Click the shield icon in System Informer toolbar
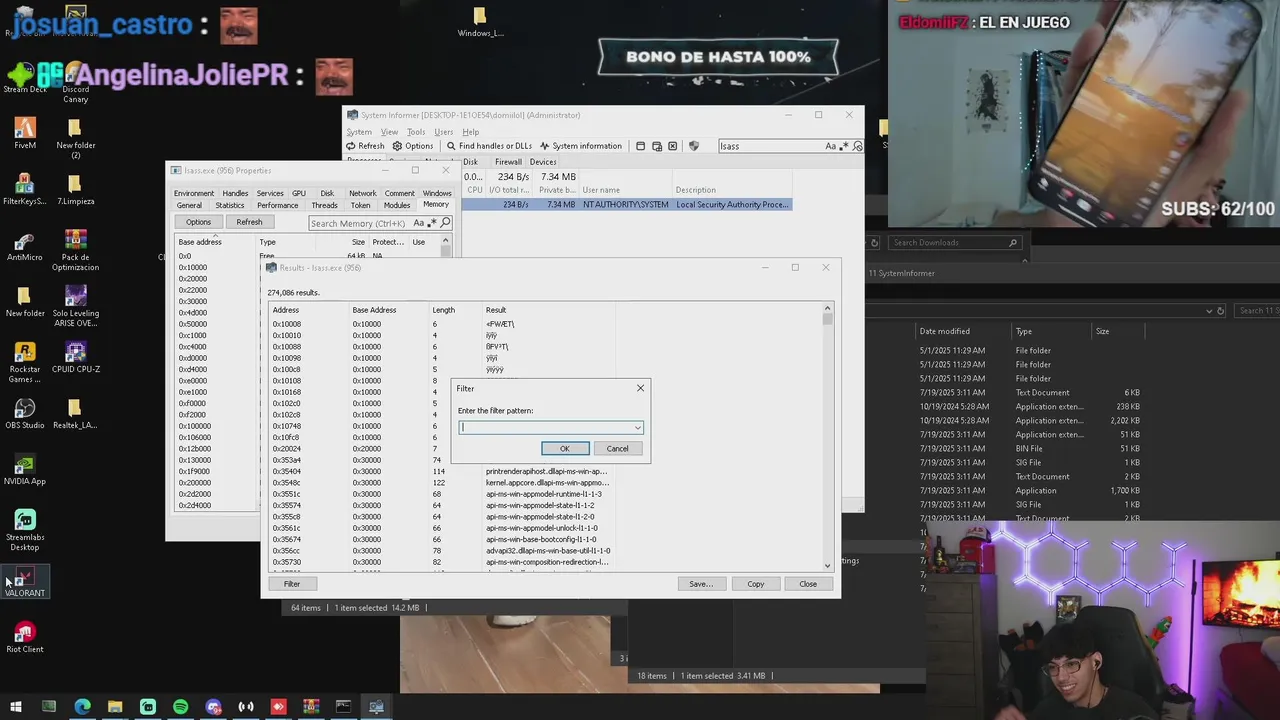Viewport: 1280px width, 720px height. pyautogui.click(x=694, y=146)
